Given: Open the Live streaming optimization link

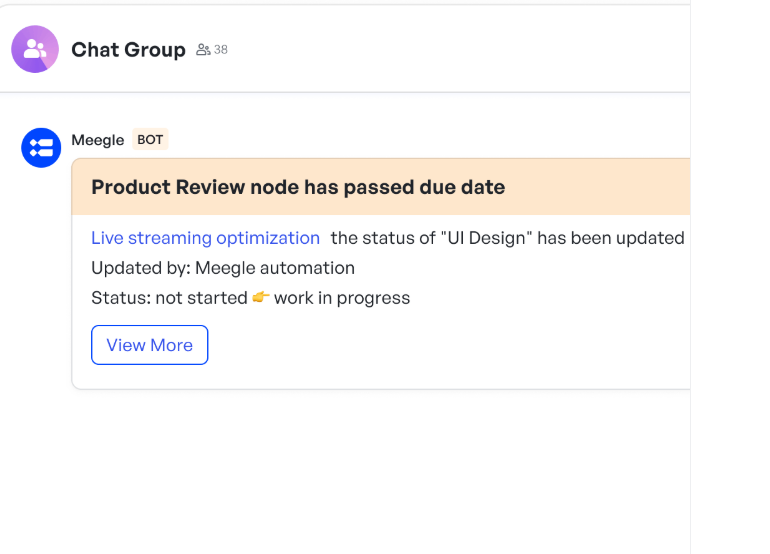Looking at the screenshot, I should (x=205, y=238).
